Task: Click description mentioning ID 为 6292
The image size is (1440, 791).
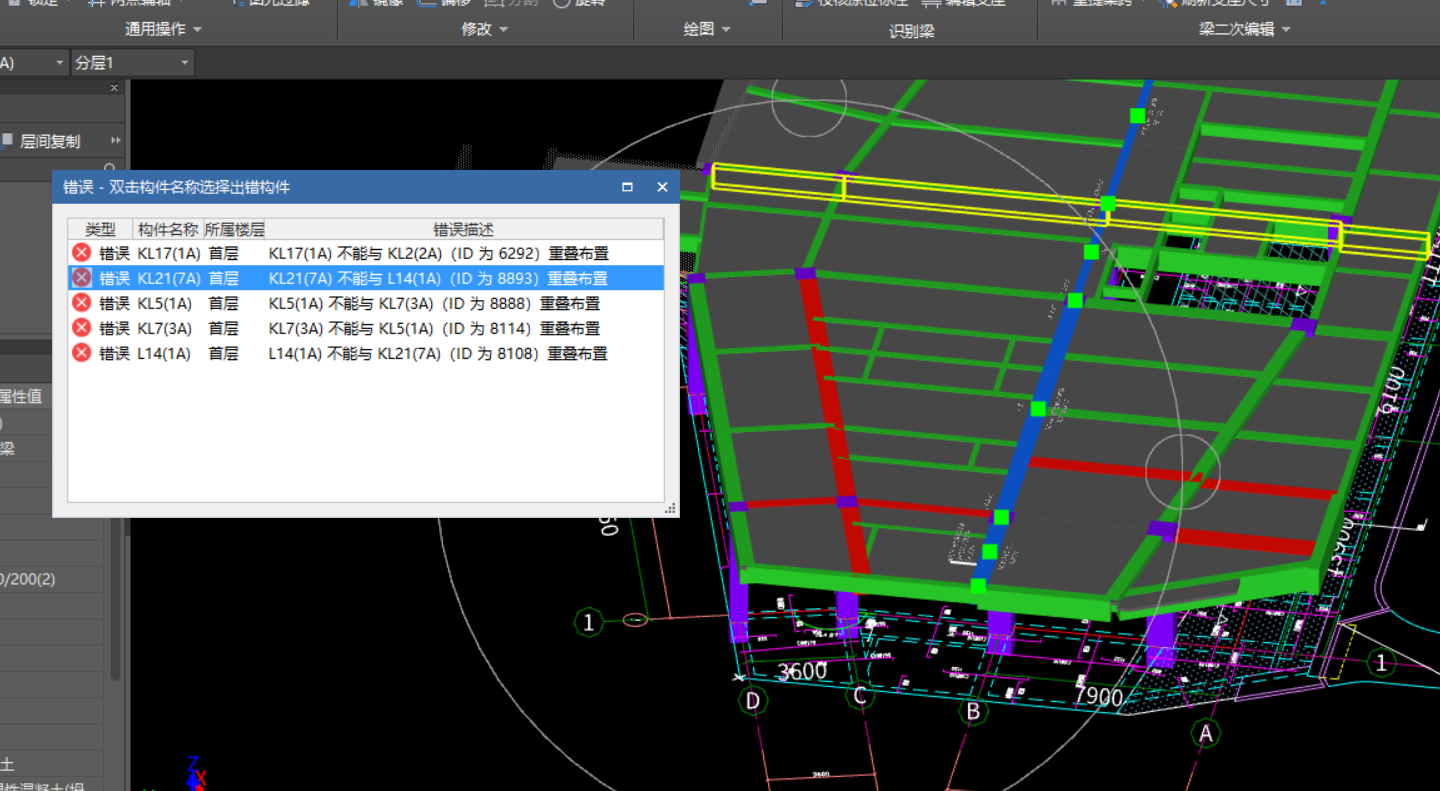Action: pos(438,253)
